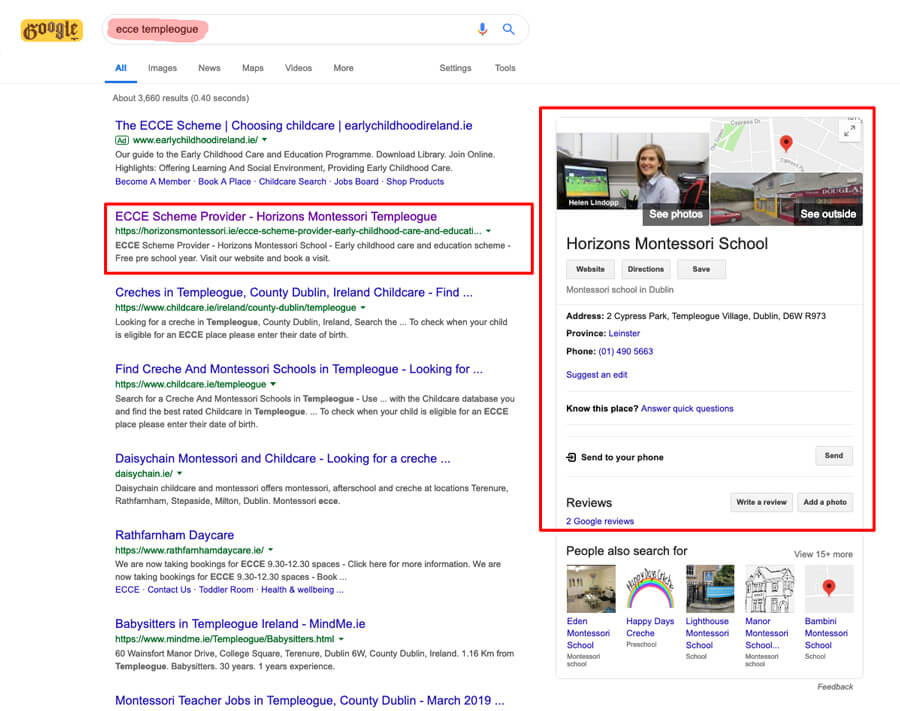Open 'Daisychain Montessori and Childcare' result

(x=283, y=459)
